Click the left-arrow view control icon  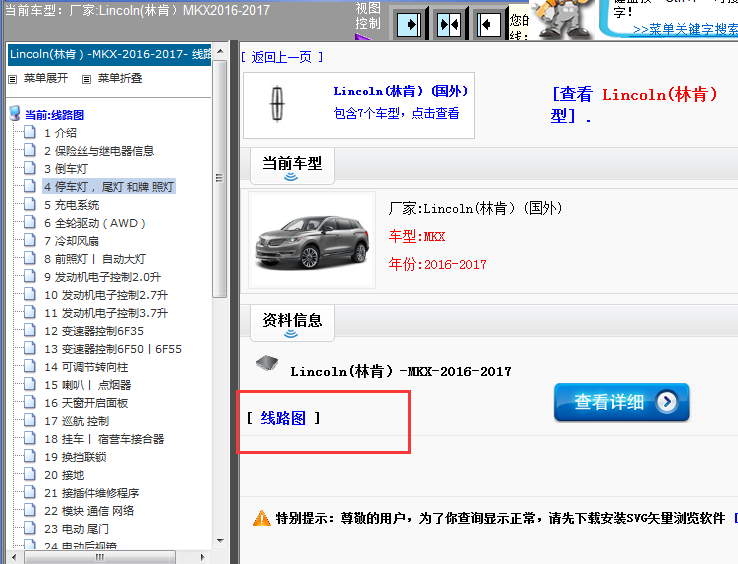point(489,24)
